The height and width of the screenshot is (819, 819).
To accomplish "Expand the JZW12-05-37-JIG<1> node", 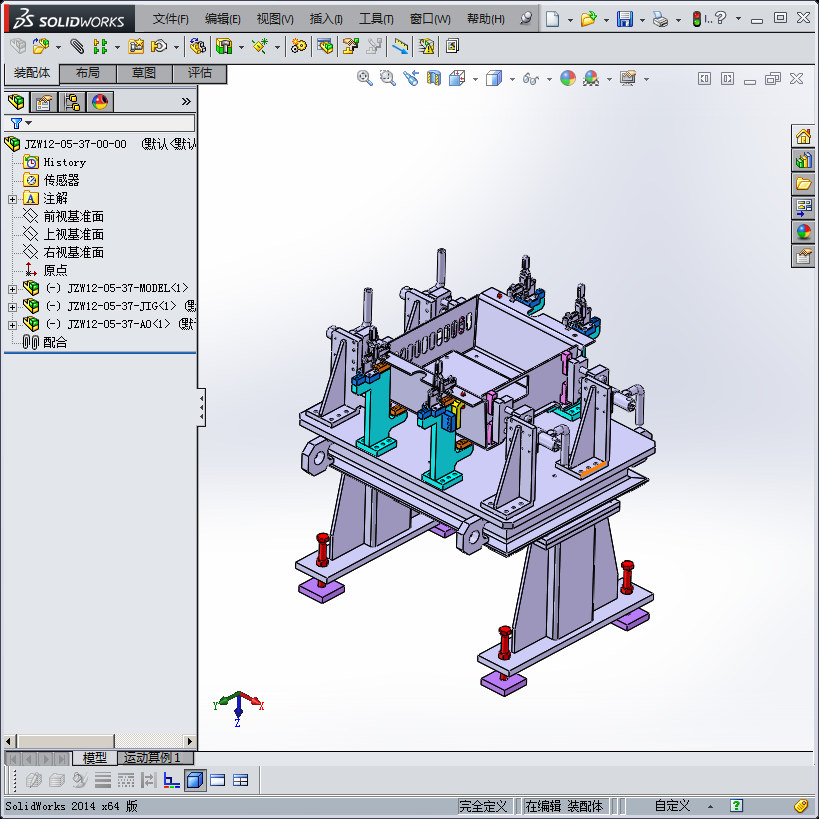I will coord(13,307).
